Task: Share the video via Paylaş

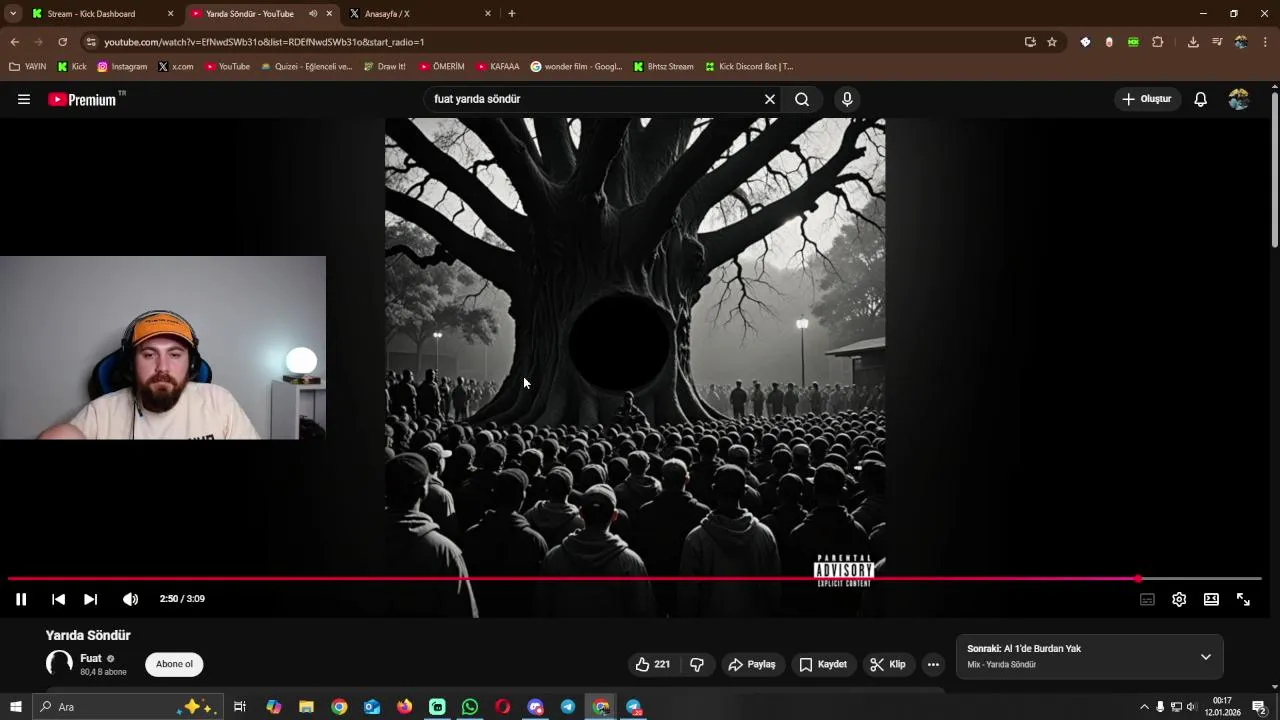Action: pyautogui.click(x=752, y=664)
